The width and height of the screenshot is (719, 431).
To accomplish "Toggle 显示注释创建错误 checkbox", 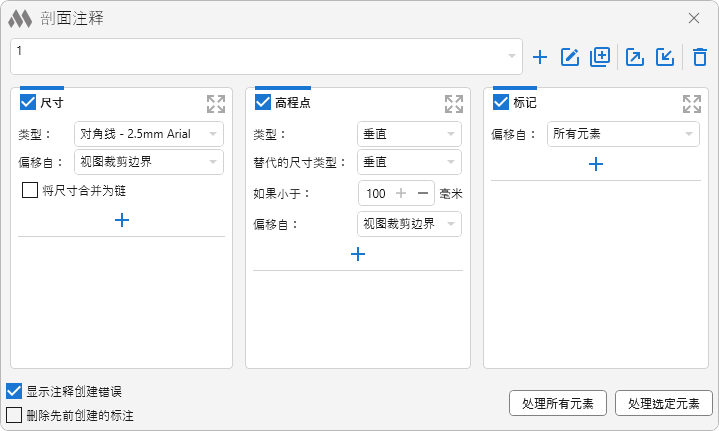I will point(14,391).
